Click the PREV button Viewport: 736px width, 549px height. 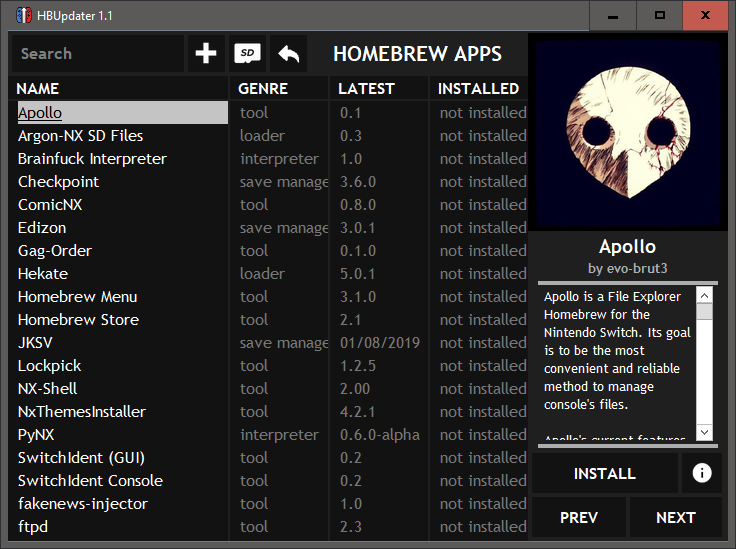click(579, 517)
